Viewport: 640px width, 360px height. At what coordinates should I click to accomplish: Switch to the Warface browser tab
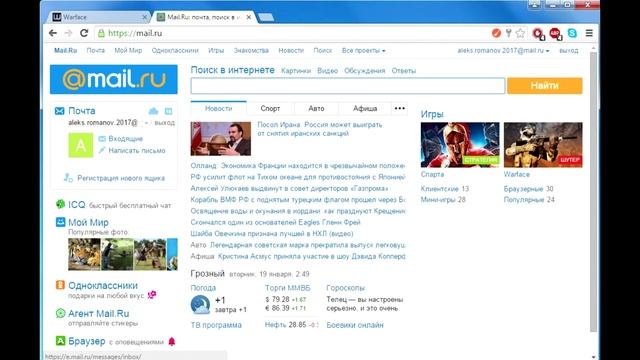point(98,17)
